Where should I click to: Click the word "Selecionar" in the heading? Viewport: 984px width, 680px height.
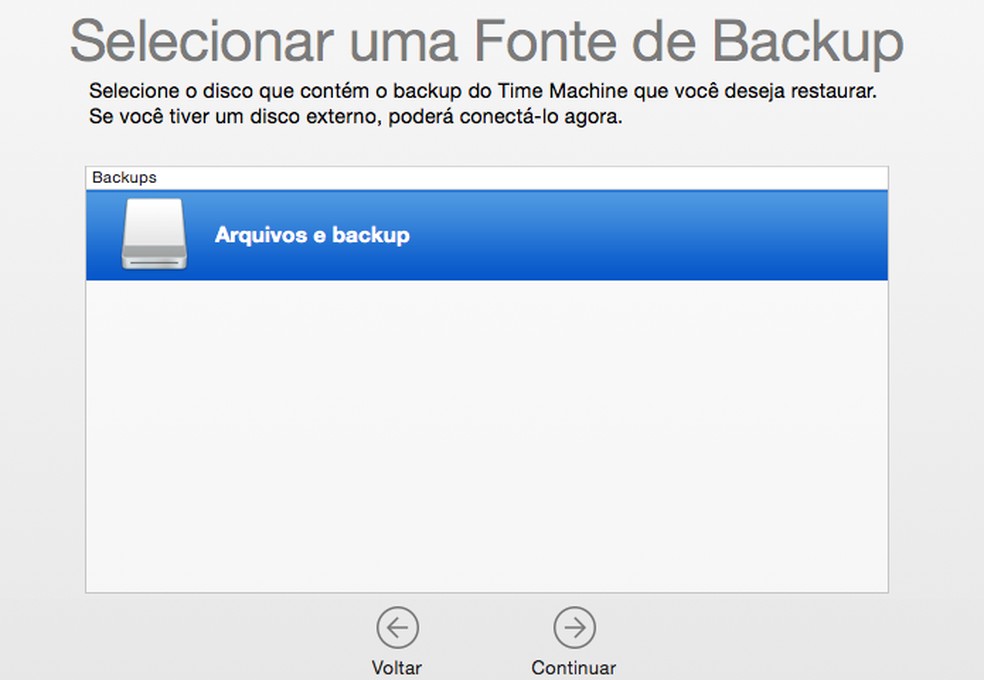pos(201,43)
